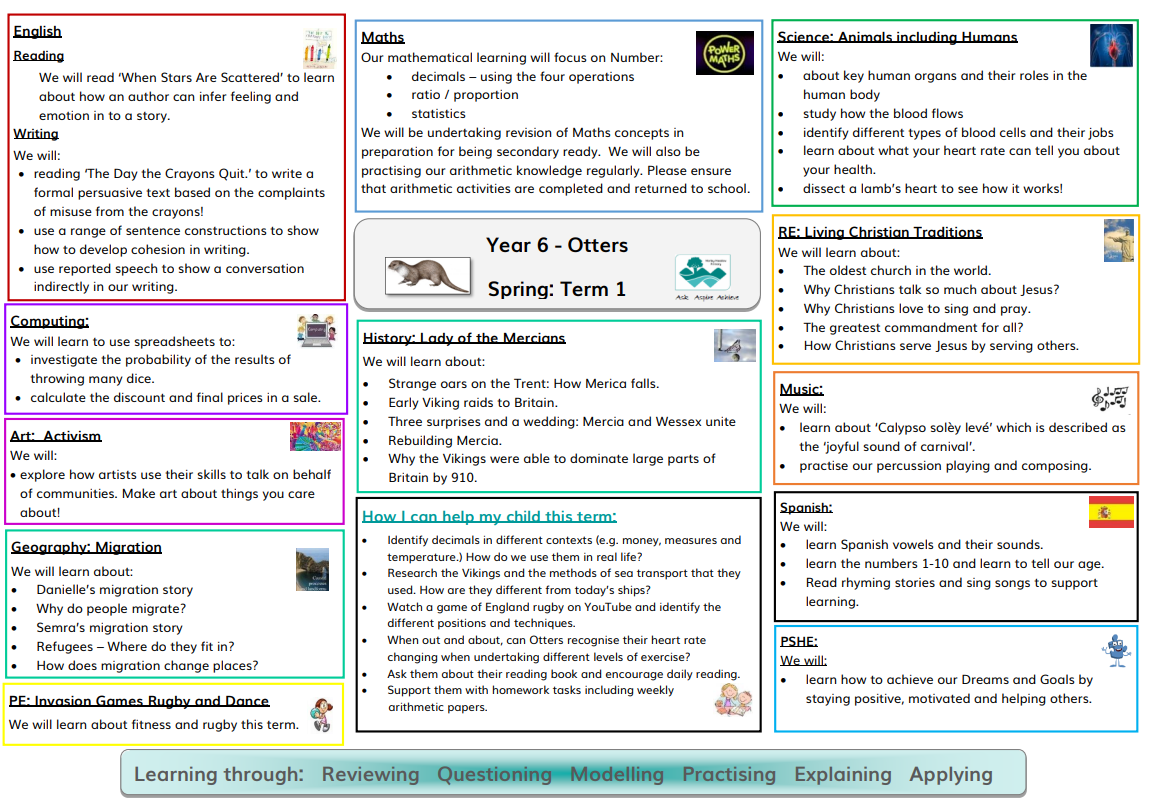Click the image beside the History heading
The image size is (1165, 799).
pos(734,345)
